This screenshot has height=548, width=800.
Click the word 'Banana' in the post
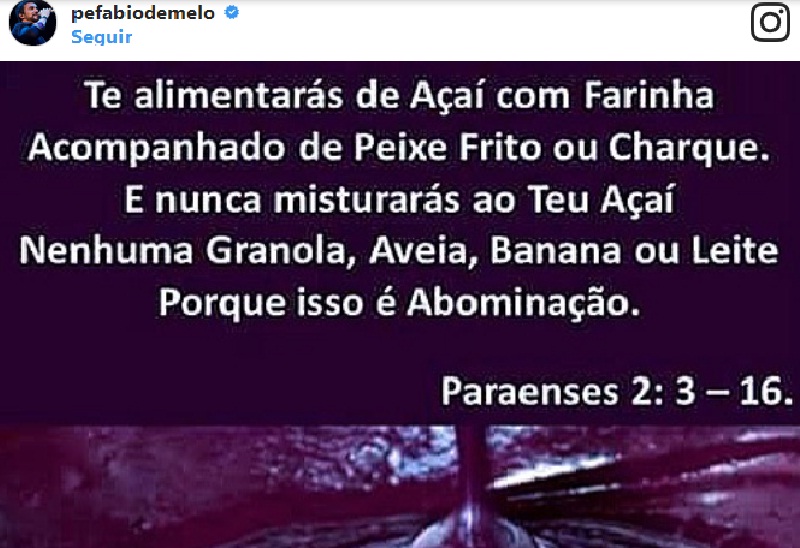555,251
